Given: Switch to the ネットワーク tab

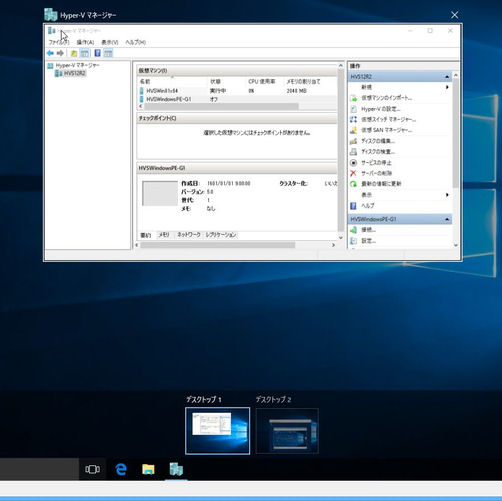Looking at the screenshot, I should point(189,235).
